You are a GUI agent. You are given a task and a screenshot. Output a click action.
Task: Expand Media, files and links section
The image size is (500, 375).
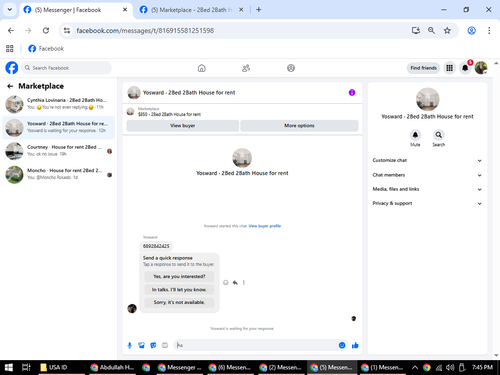point(427,189)
